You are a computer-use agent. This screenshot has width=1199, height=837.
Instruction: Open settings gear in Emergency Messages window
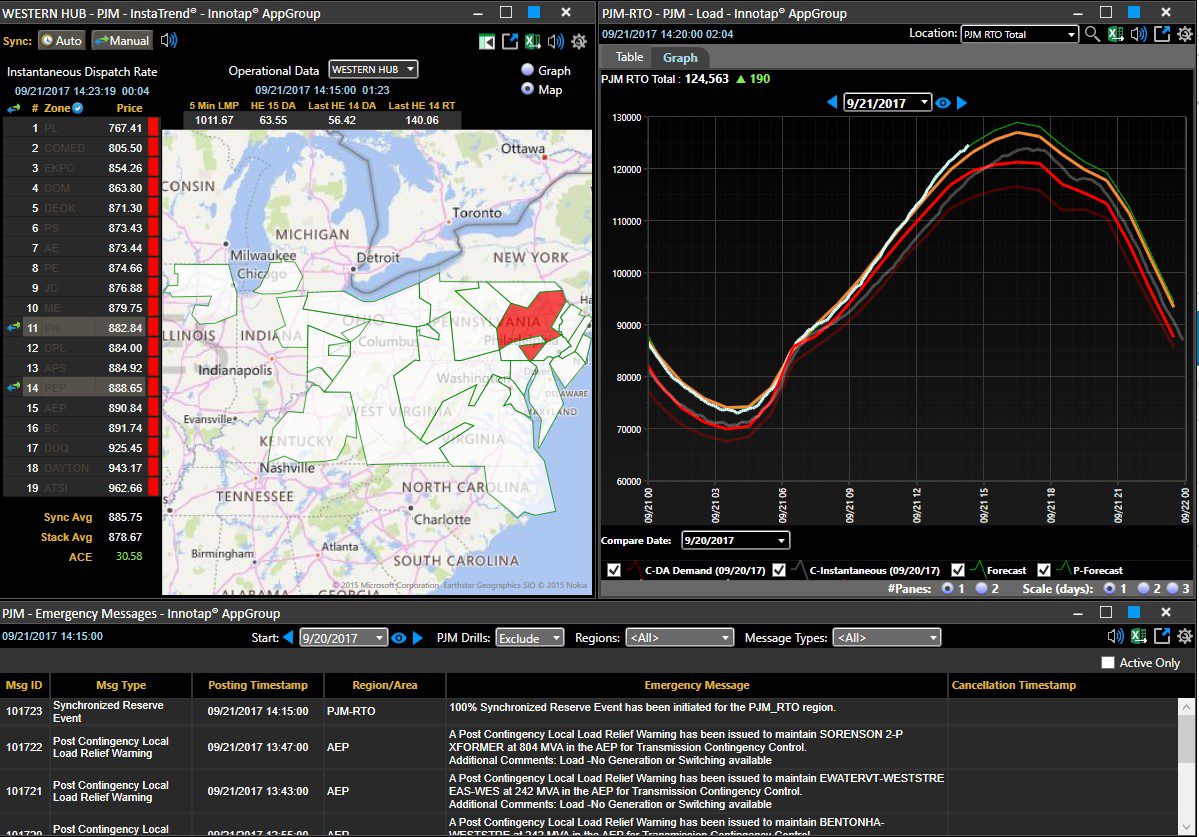pyautogui.click(x=1185, y=637)
